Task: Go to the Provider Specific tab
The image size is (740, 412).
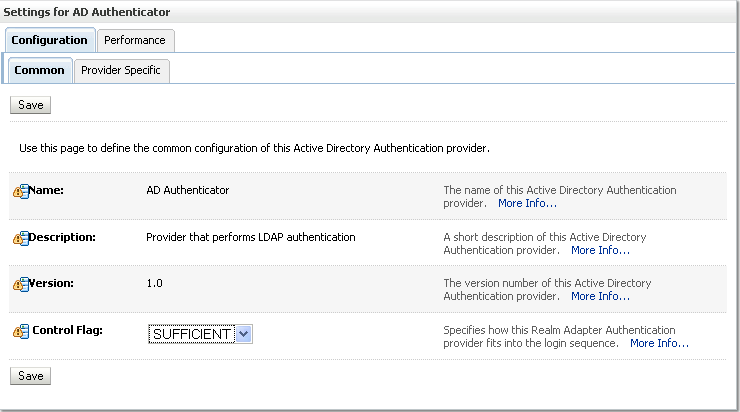Action: click(121, 70)
